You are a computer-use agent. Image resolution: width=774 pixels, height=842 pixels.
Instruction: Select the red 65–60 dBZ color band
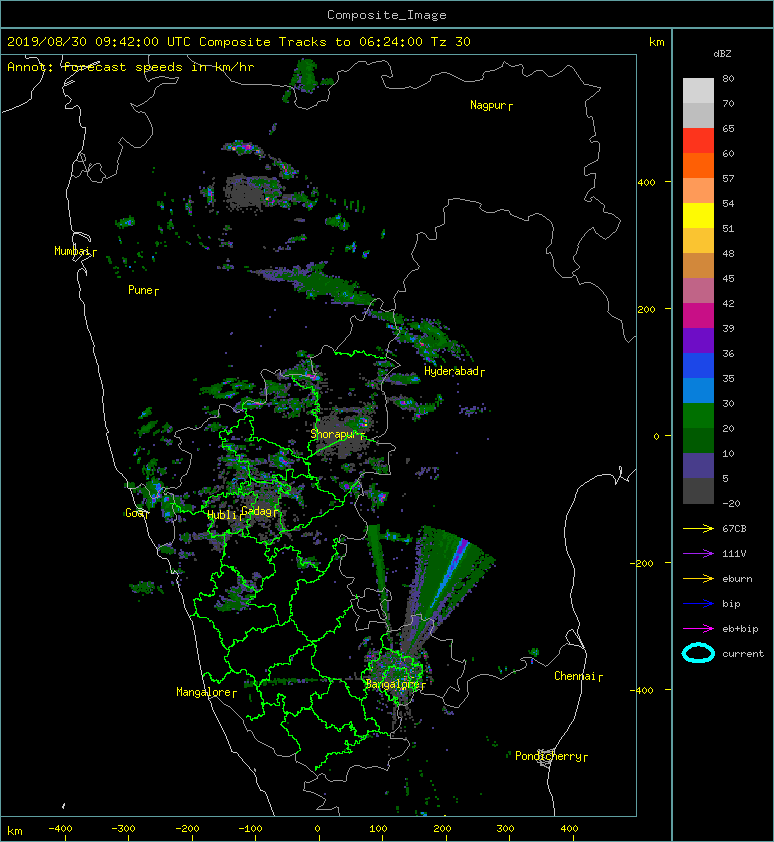coord(698,141)
